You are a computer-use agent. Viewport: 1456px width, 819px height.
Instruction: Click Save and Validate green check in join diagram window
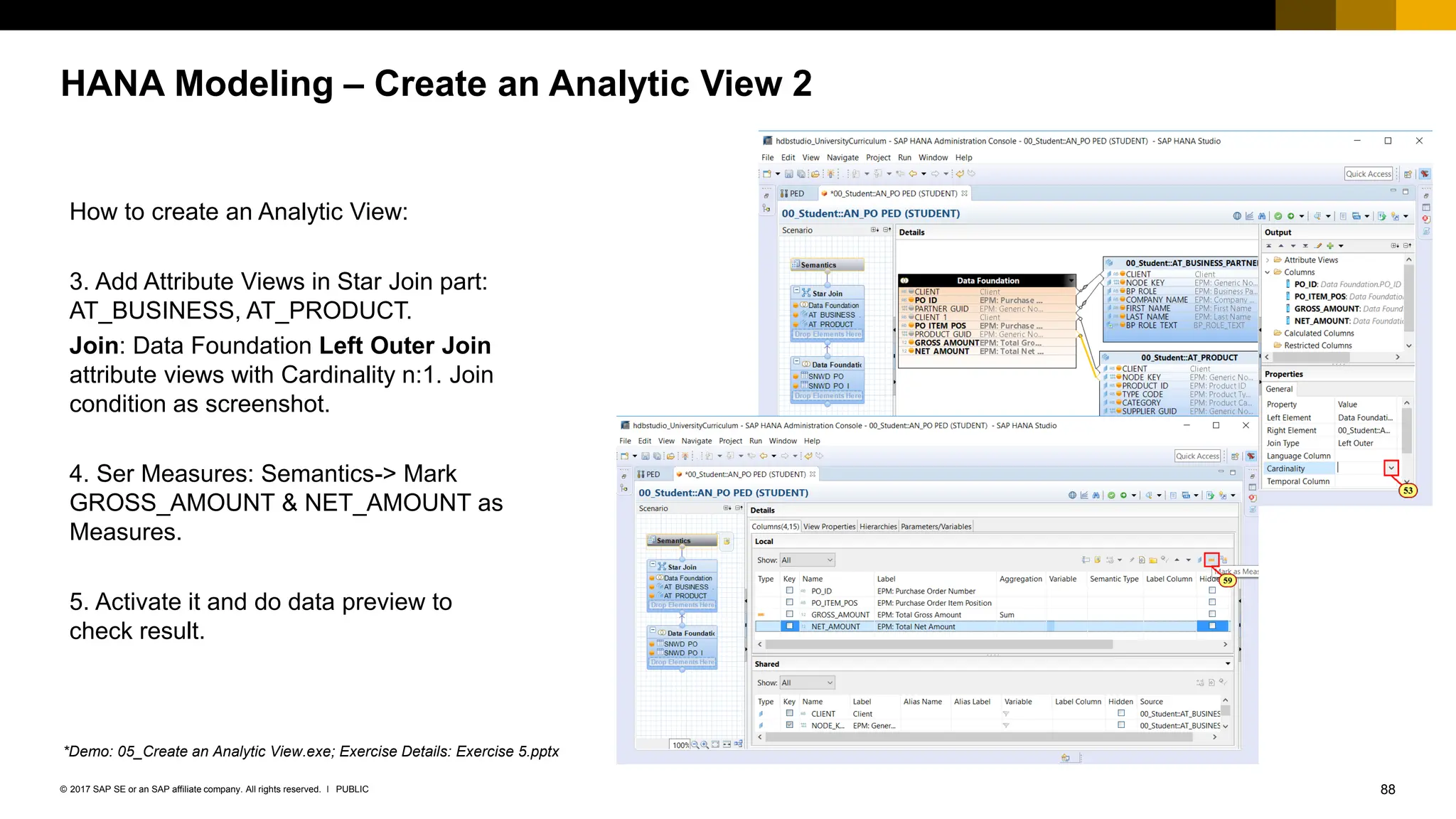(1278, 216)
